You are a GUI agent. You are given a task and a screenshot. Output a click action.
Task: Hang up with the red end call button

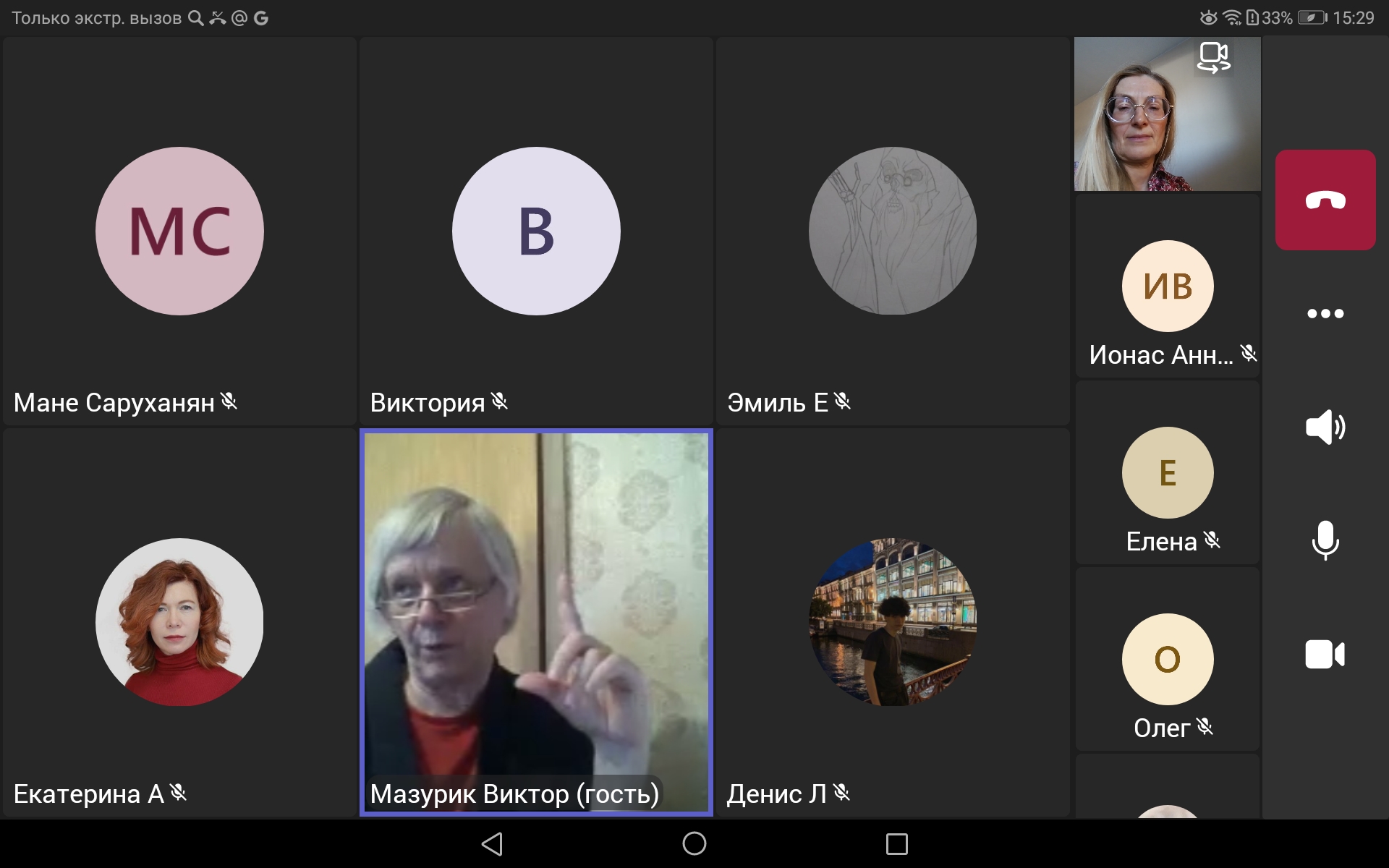1325,200
